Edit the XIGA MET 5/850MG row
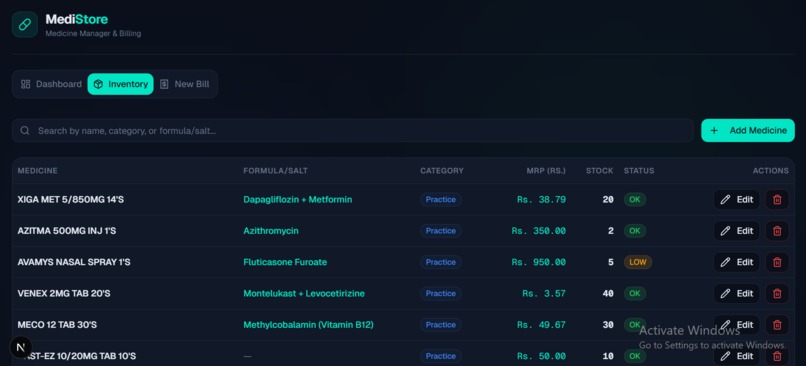This screenshot has height=366, width=806. click(737, 199)
